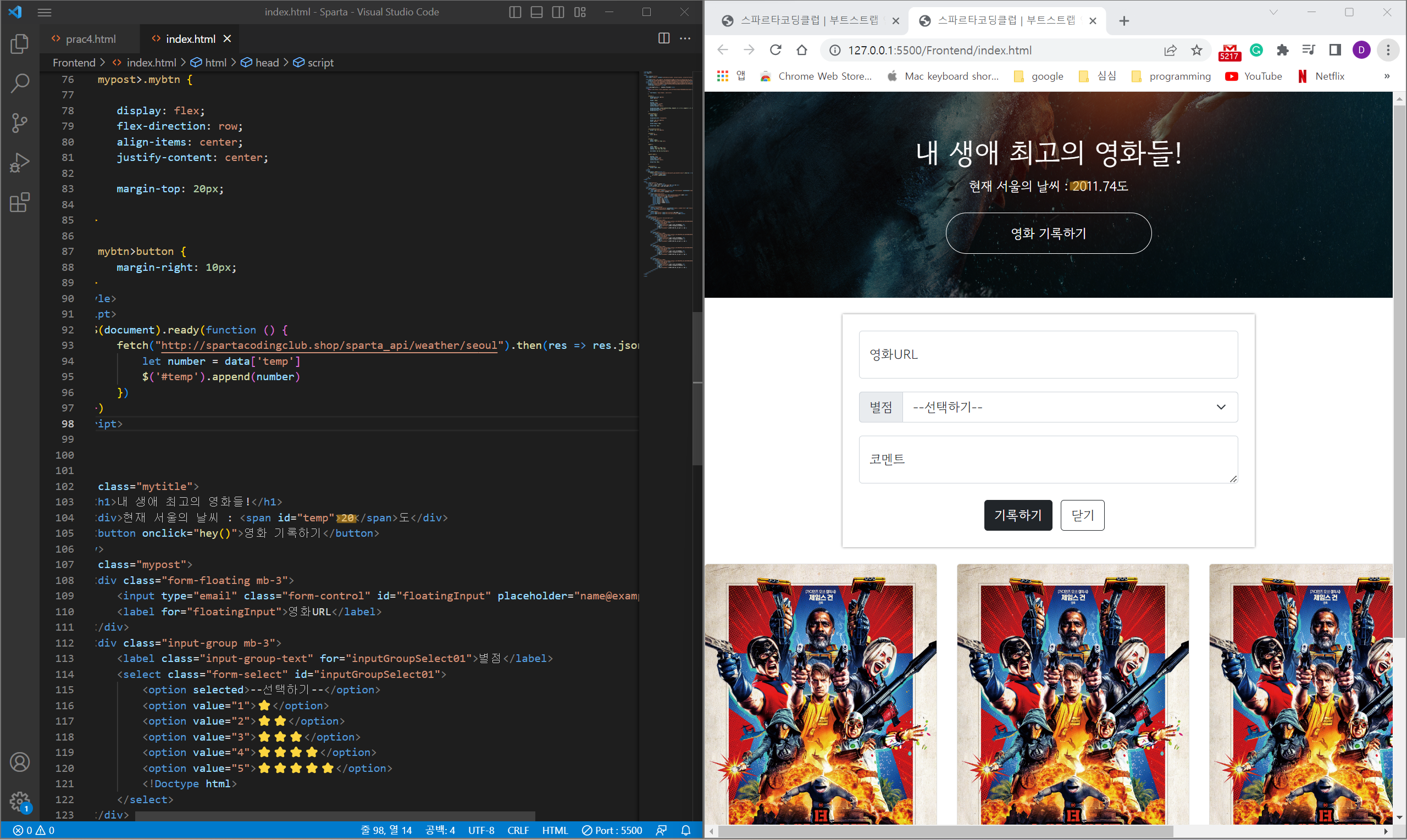Screen dimensions: 1407x840
Task: Open head element in breadcrumb
Action: click(261, 63)
